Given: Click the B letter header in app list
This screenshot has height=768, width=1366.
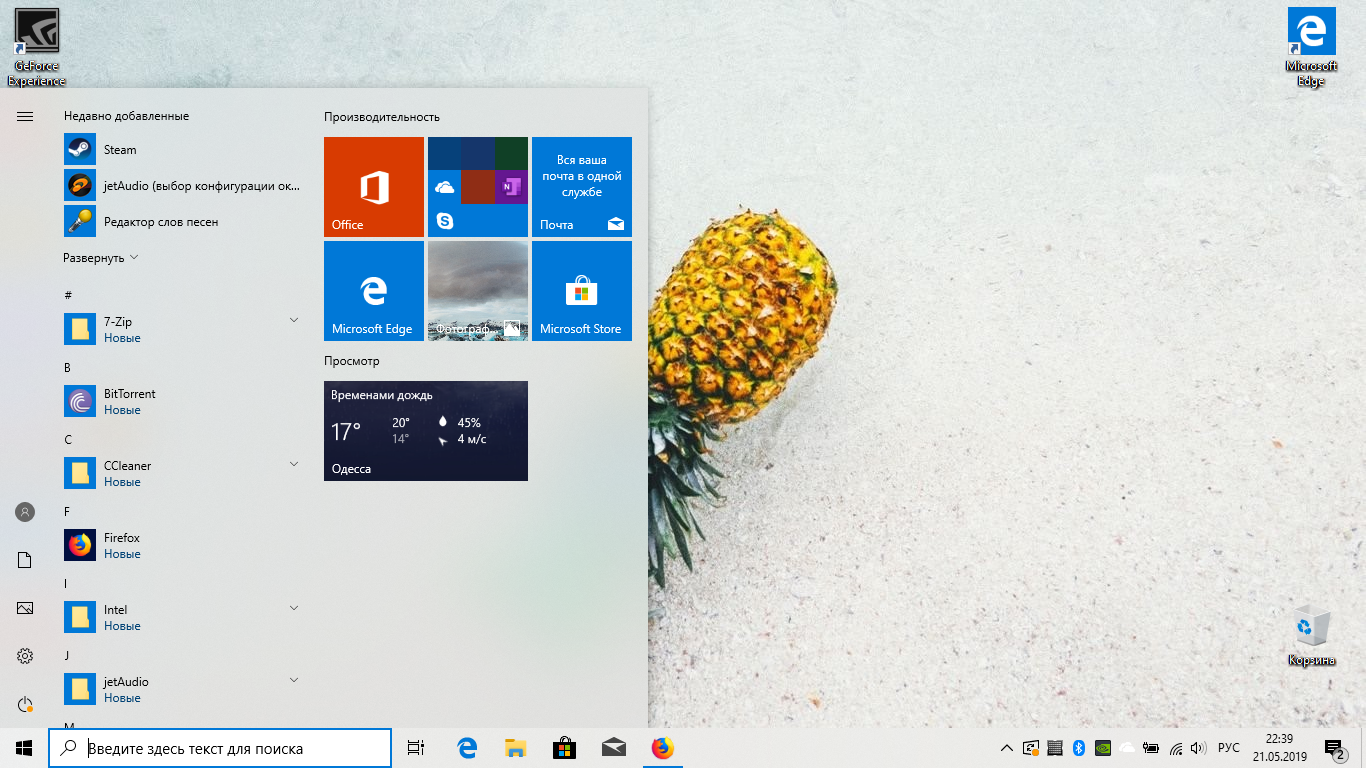Looking at the screenshot, I should click(x=68, y=367).
